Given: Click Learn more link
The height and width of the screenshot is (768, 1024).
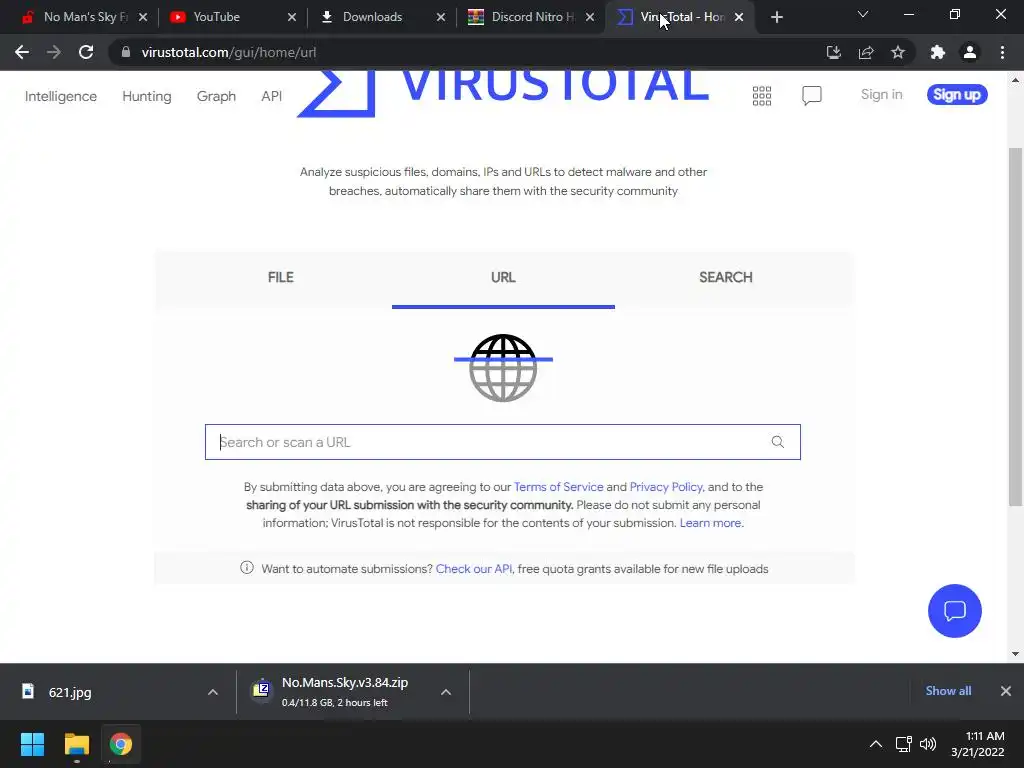Looking at the screenshot, I should point(711,523).
